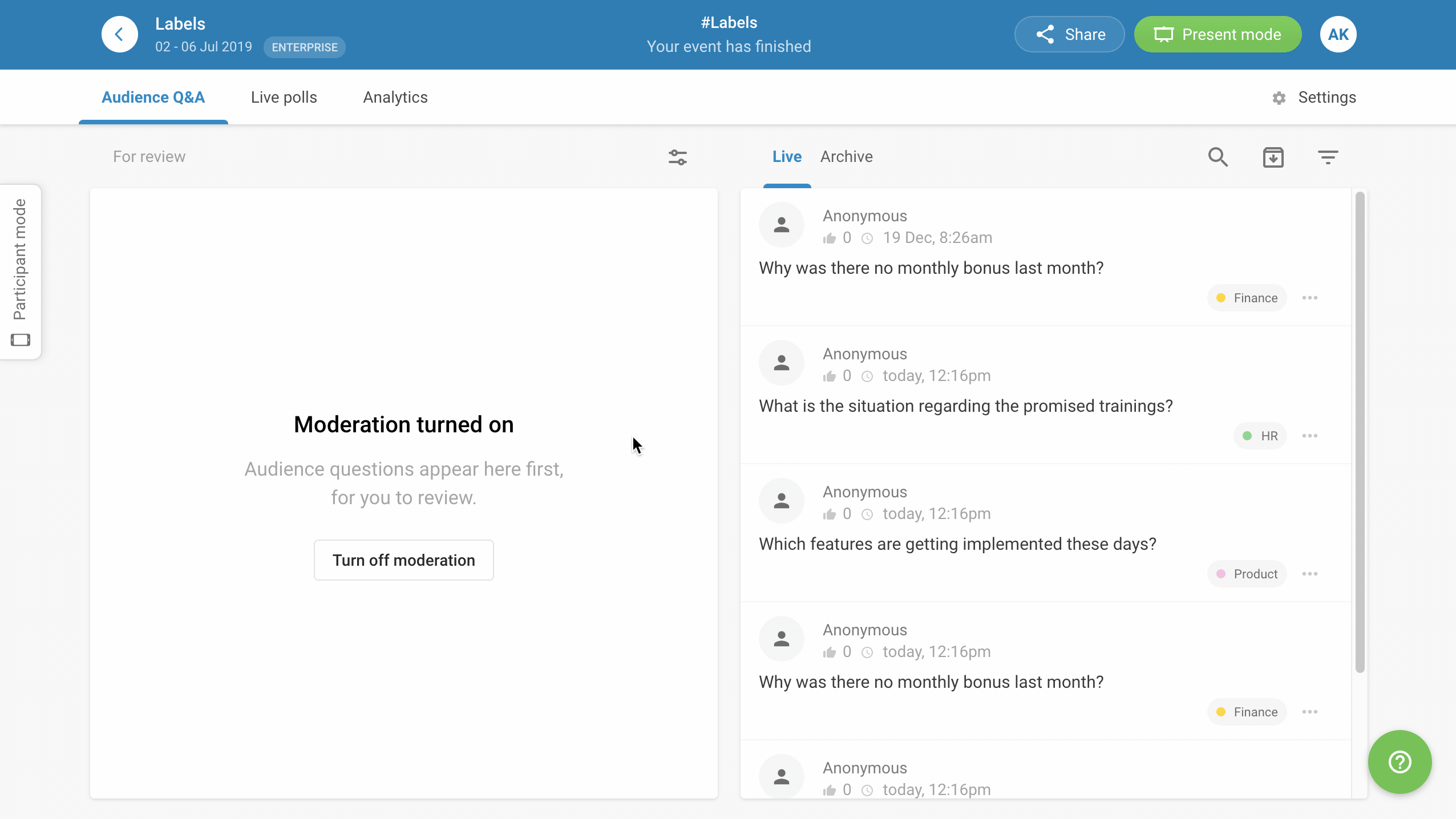Go back using the header arrow button

[x=119, y=34]
